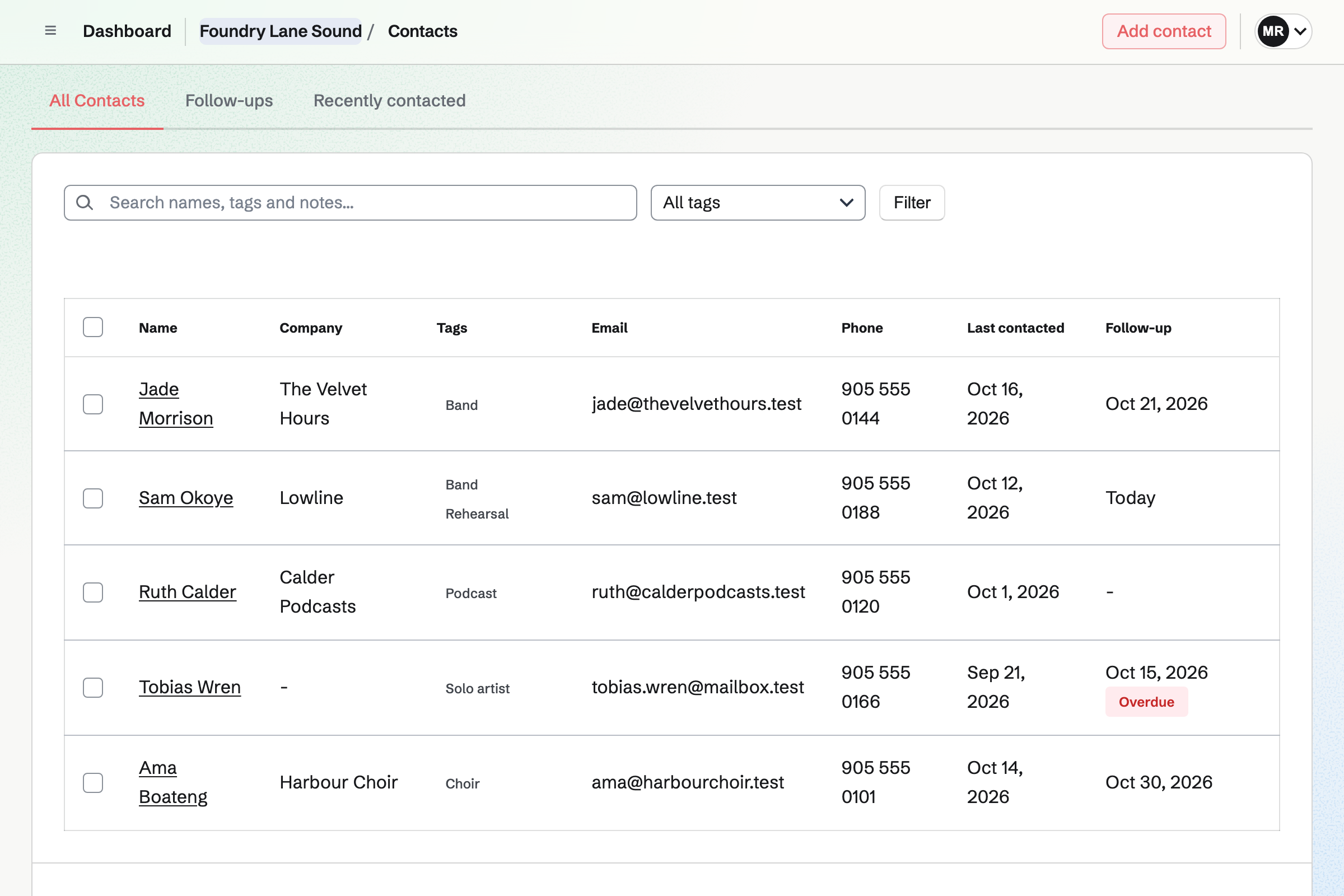Click the Harbour Choir company cell
This screenshot has width=1344, height=896.
[338, 782]
